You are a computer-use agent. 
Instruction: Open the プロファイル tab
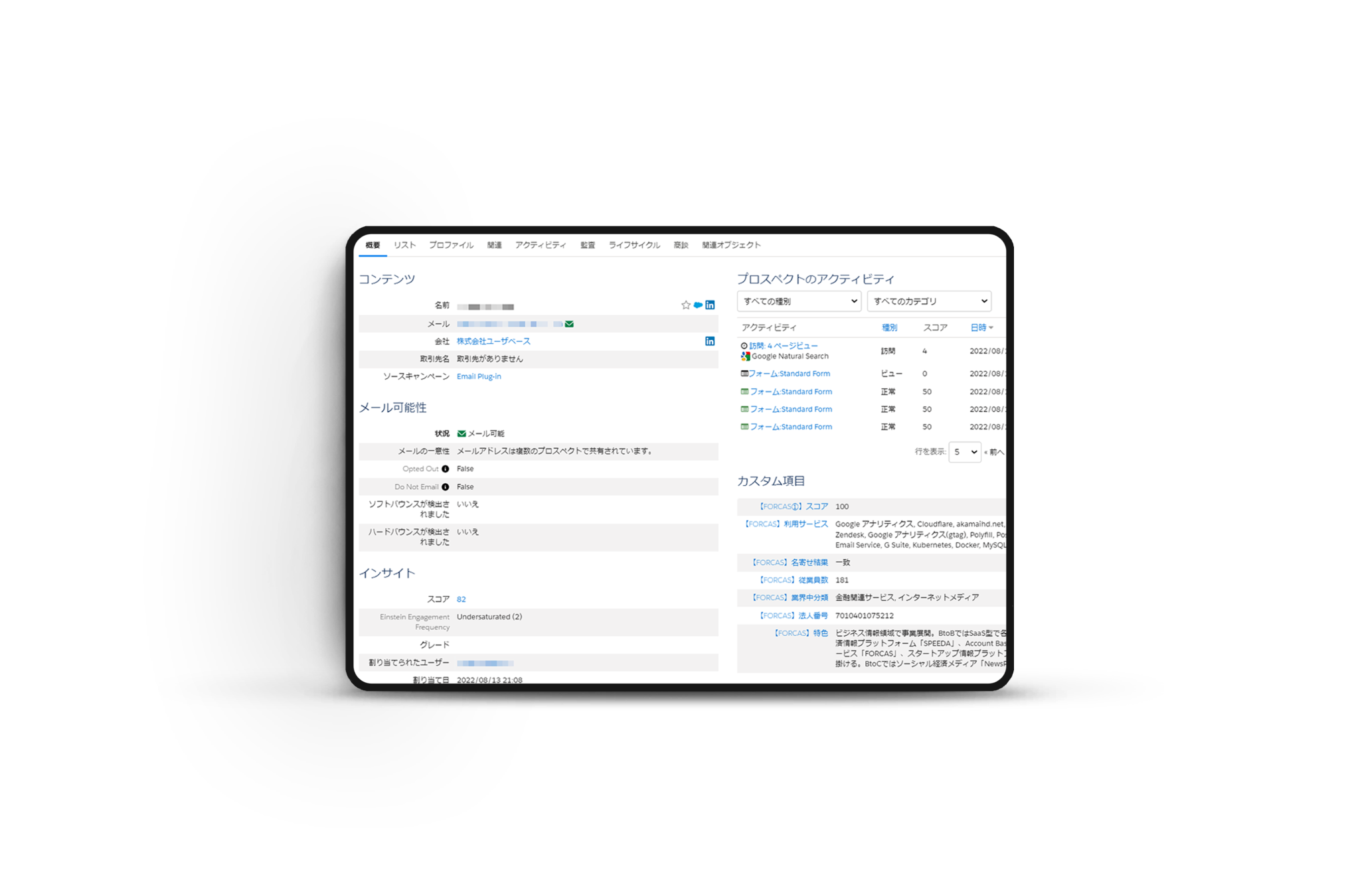[451, 246]
